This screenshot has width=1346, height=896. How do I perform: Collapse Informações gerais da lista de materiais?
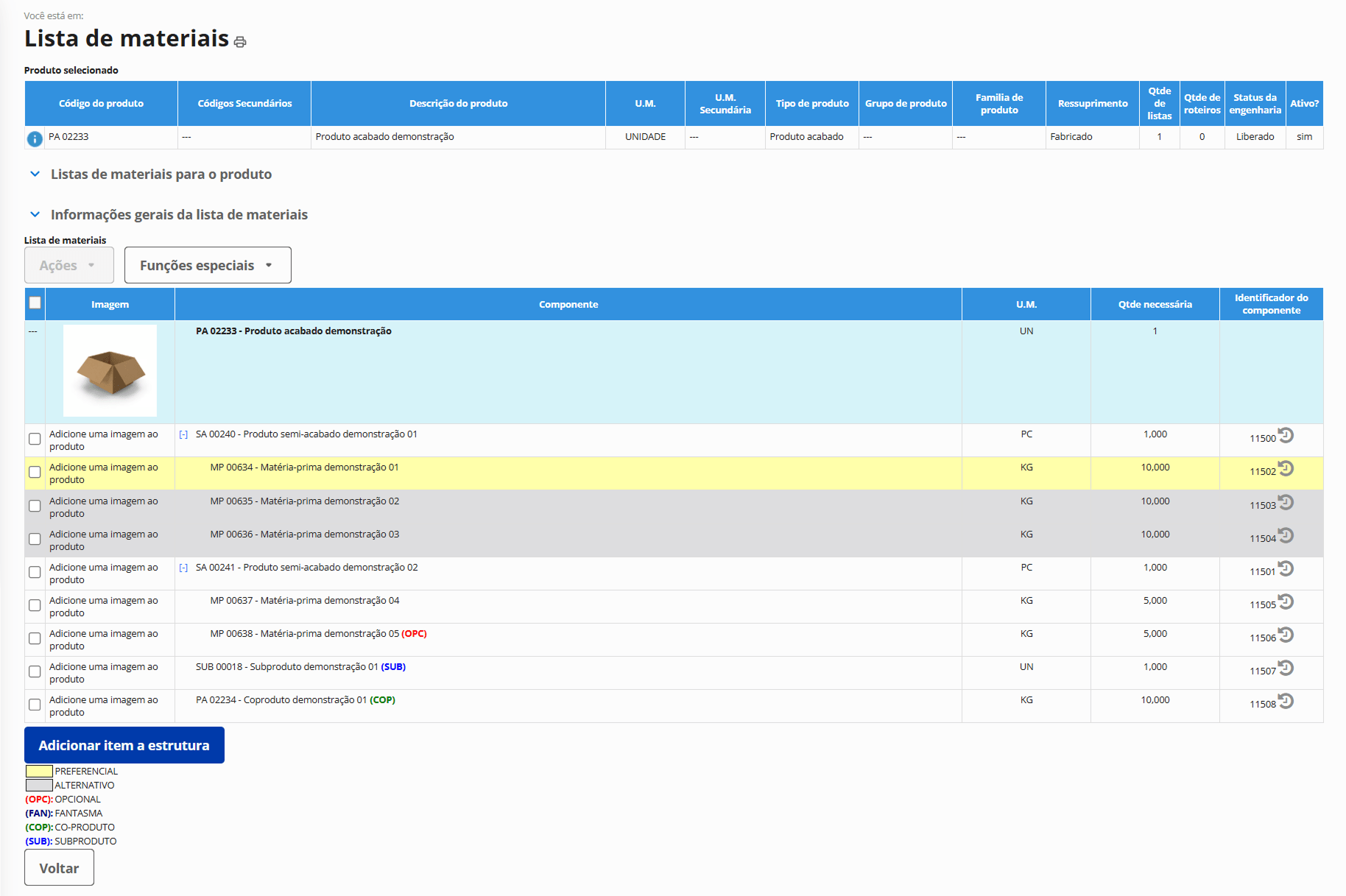point(35,215)
